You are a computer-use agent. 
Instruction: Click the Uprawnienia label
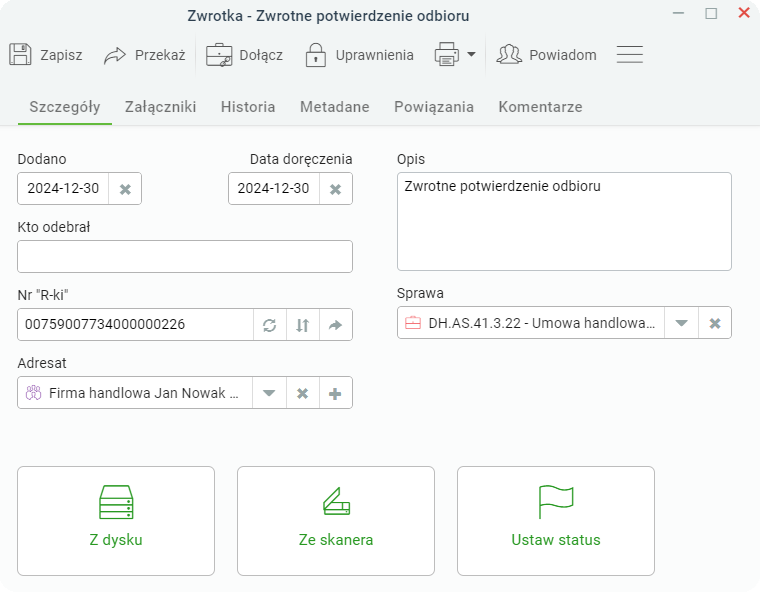coord(375,55)
